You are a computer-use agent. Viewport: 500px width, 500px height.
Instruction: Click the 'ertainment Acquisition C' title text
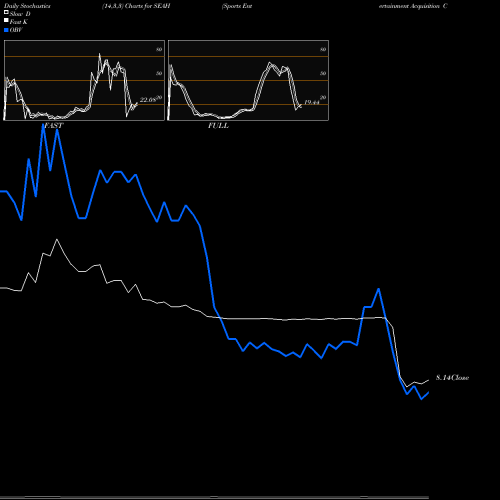413,6
